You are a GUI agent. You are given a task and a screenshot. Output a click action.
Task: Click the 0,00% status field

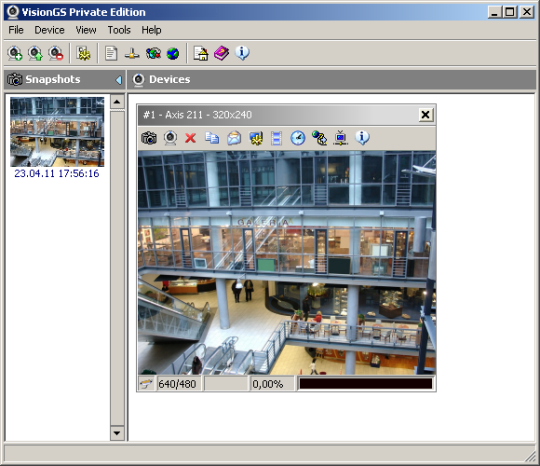click(x=272, y=384)
